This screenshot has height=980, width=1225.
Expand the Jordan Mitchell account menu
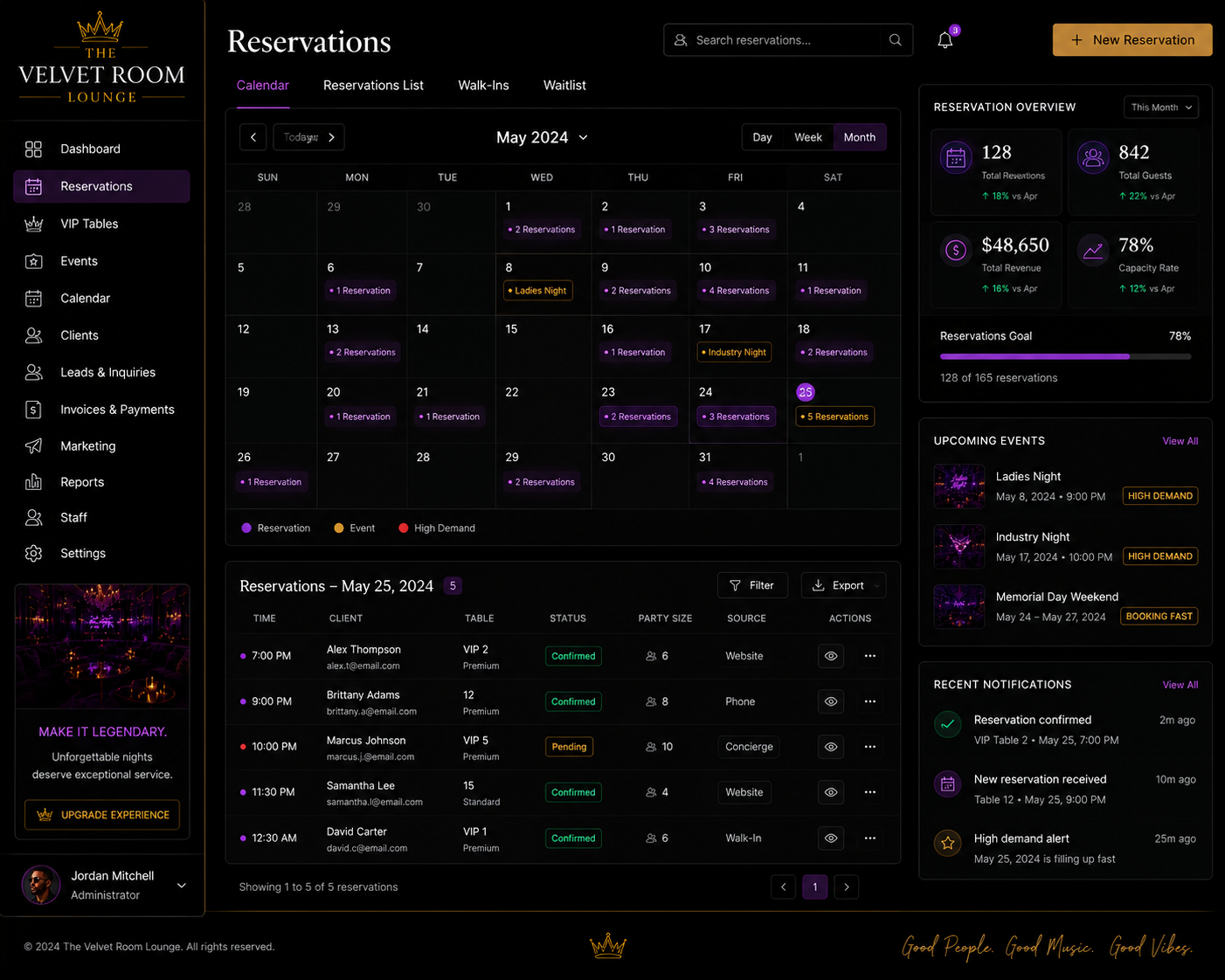[x=182, y=886]
